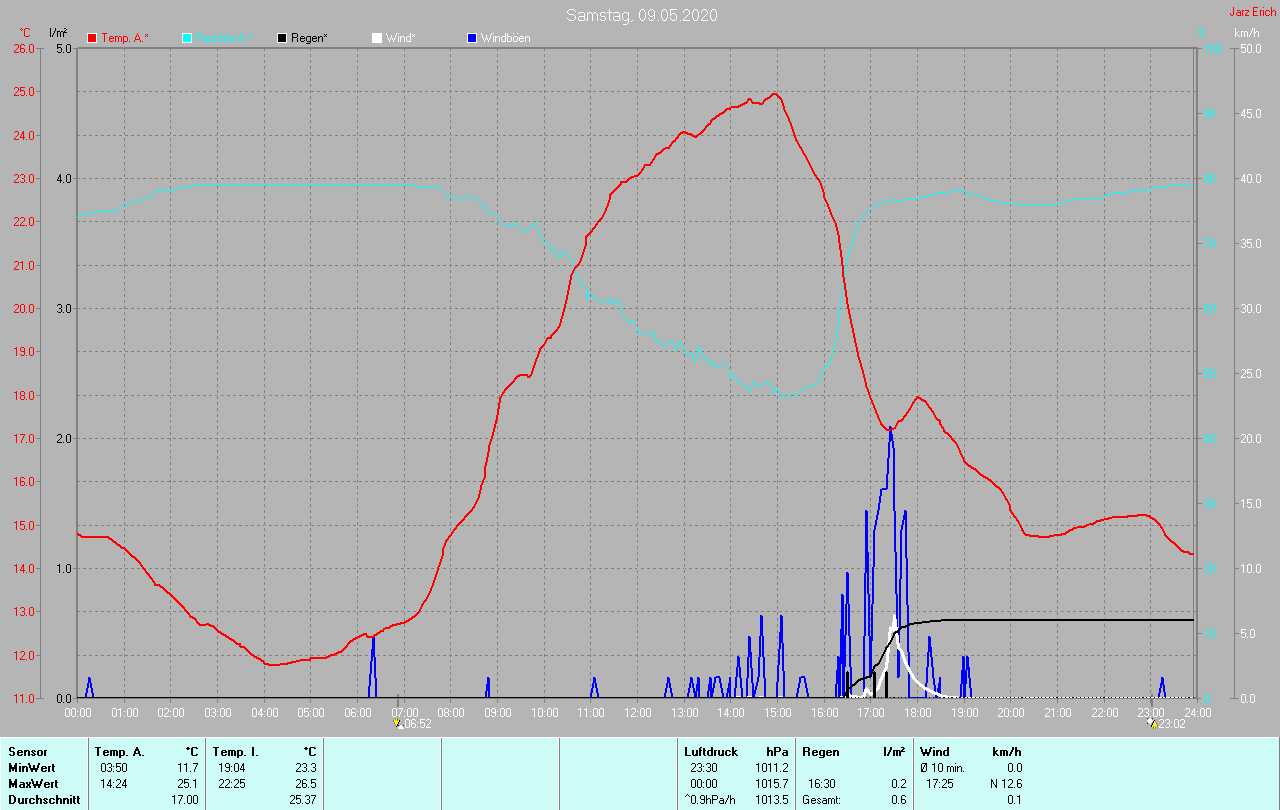1280x810 pixels.
Task: Select the Regen legend label
Action: tap(310, 38)
